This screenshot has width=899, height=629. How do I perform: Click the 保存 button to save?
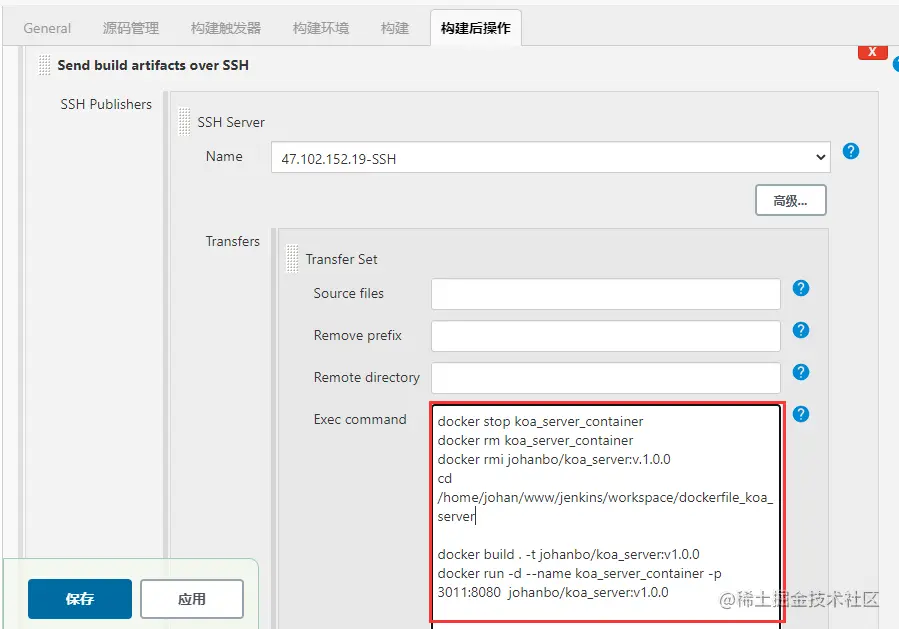tap(79, 598)
